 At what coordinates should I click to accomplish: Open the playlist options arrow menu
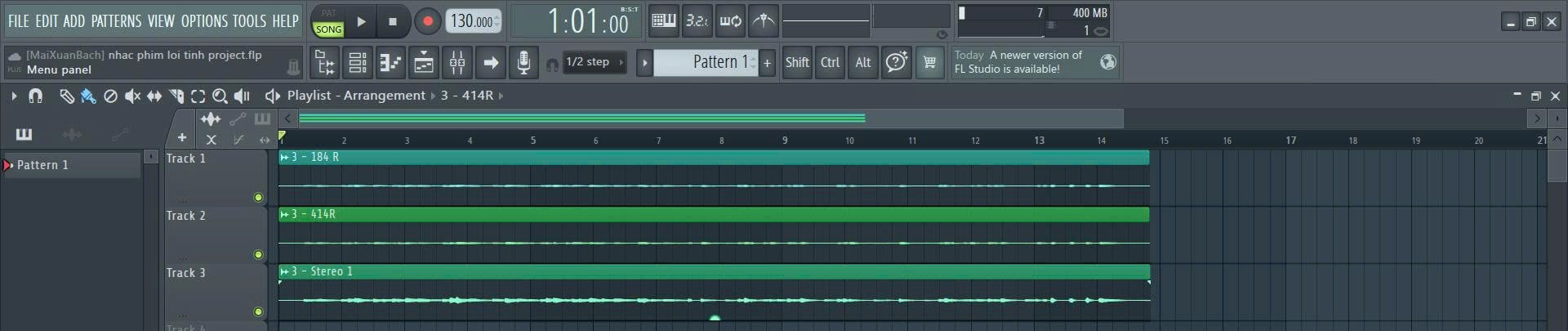click(x=14, y=96)
